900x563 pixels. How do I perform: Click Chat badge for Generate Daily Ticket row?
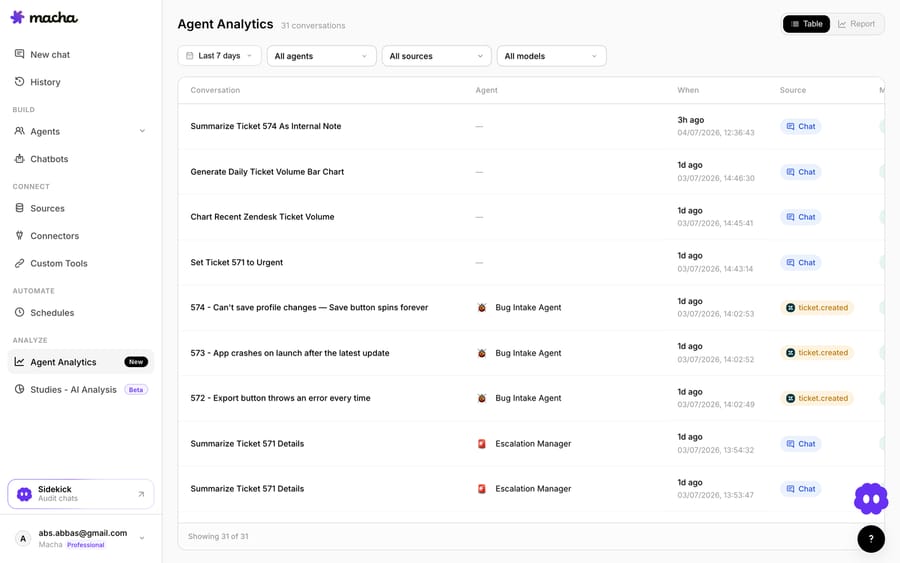[800, 172]
